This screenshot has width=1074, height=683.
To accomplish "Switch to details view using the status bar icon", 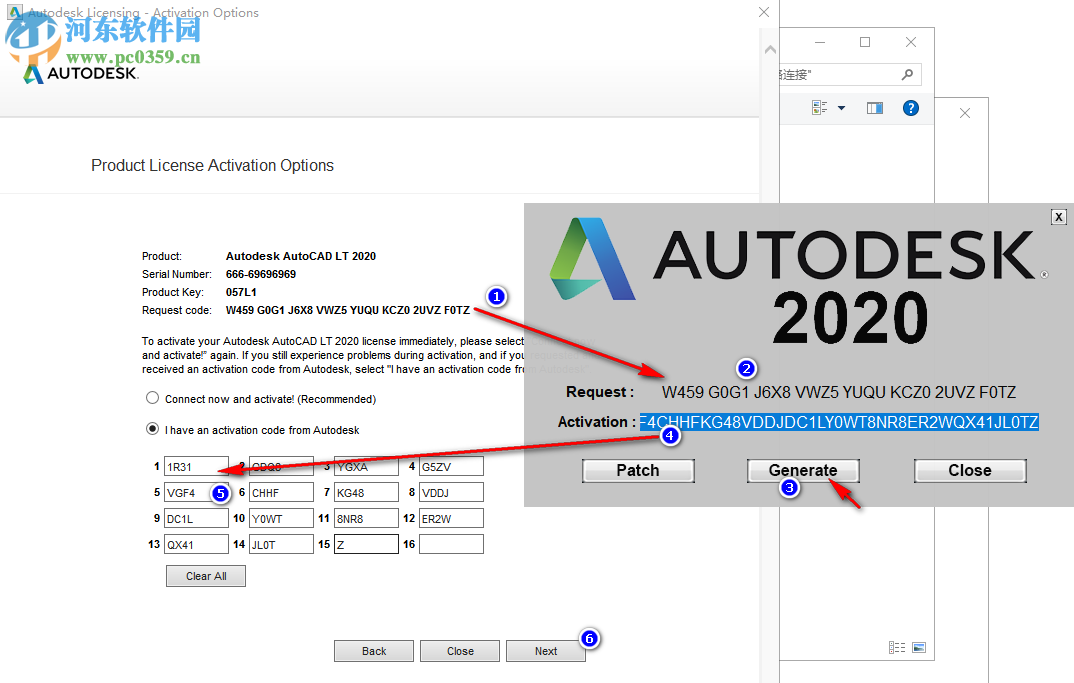I will tap(896, 647).
